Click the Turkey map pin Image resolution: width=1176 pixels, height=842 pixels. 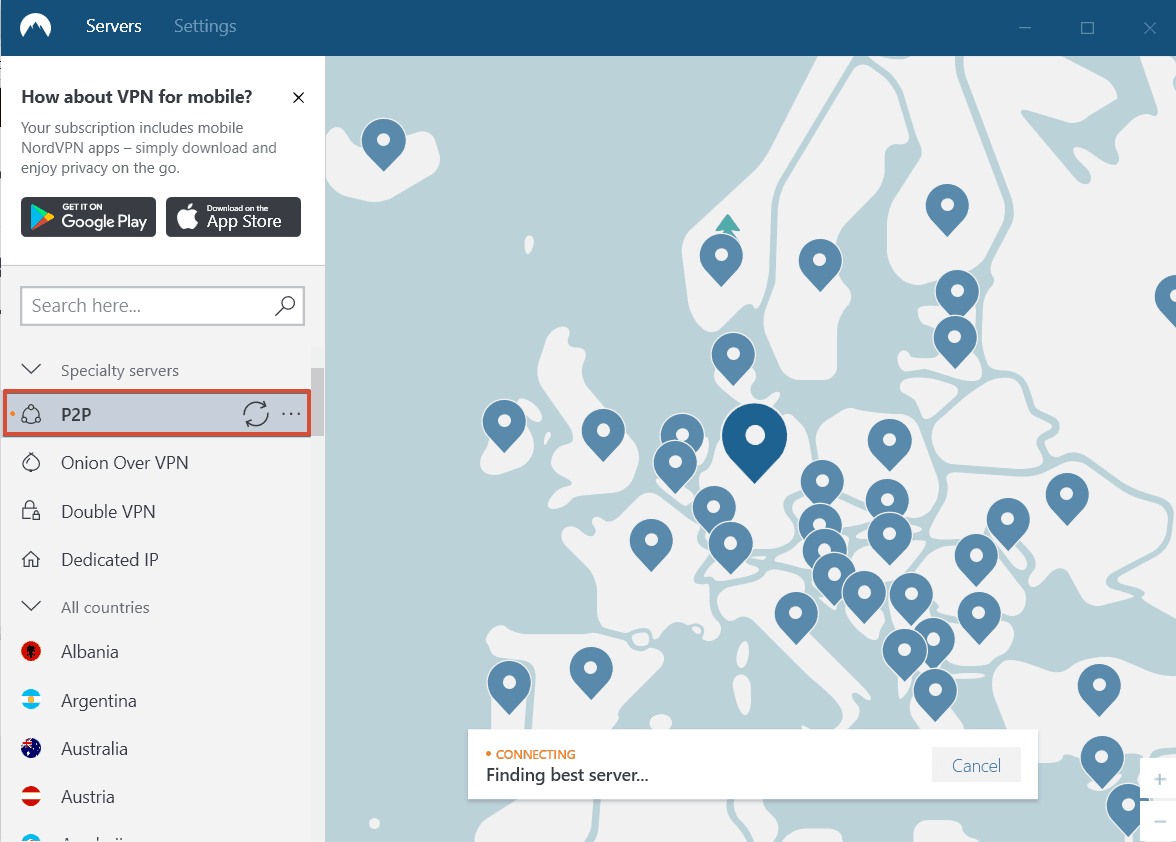pyautogui.click(x=1099, y=690)
